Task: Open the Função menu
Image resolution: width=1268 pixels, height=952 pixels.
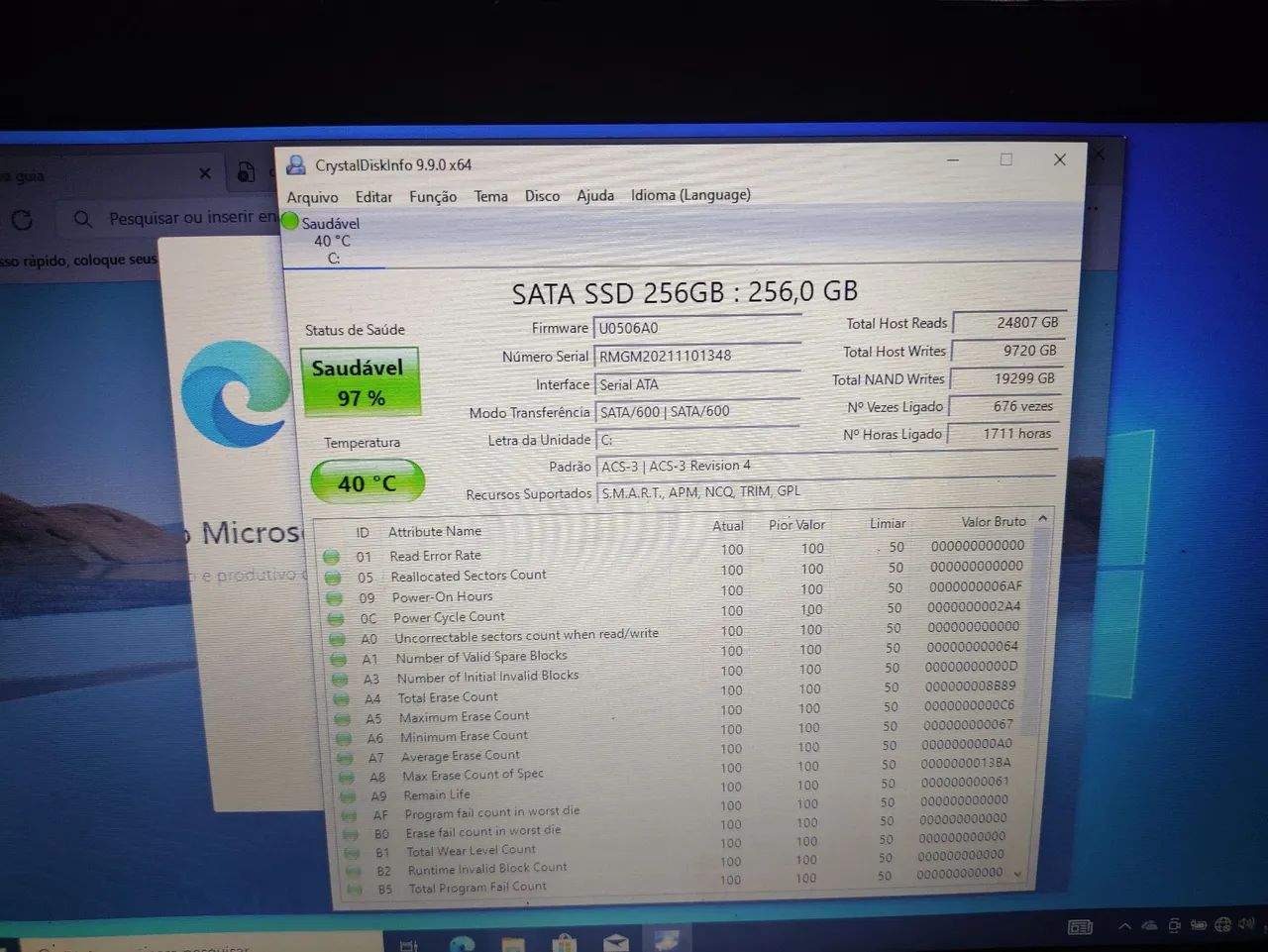Action: (433, 196)
